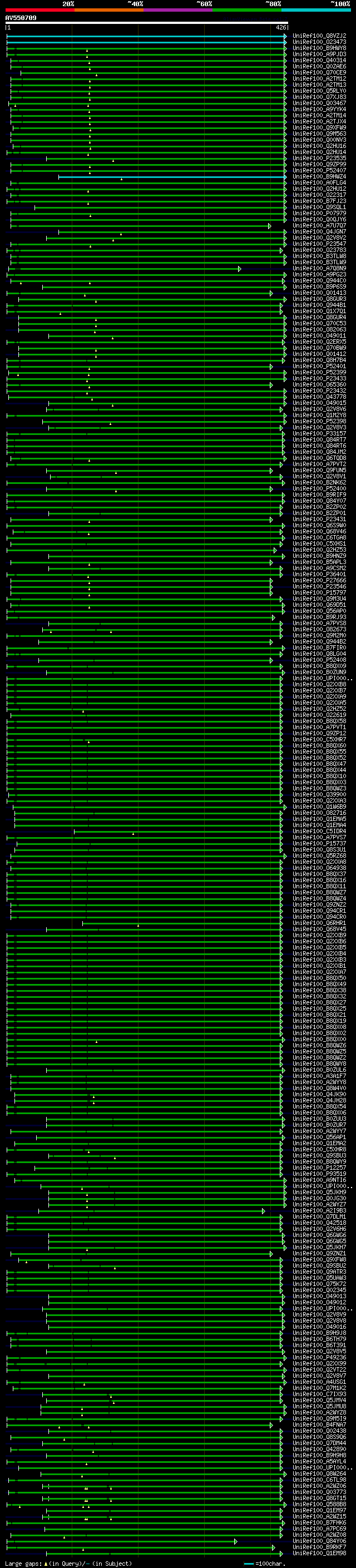The height and width of the screenshot is (1568, 356).
Task: Select the label UniRef100_Q84JM2
Action: [x=319, y=452]
